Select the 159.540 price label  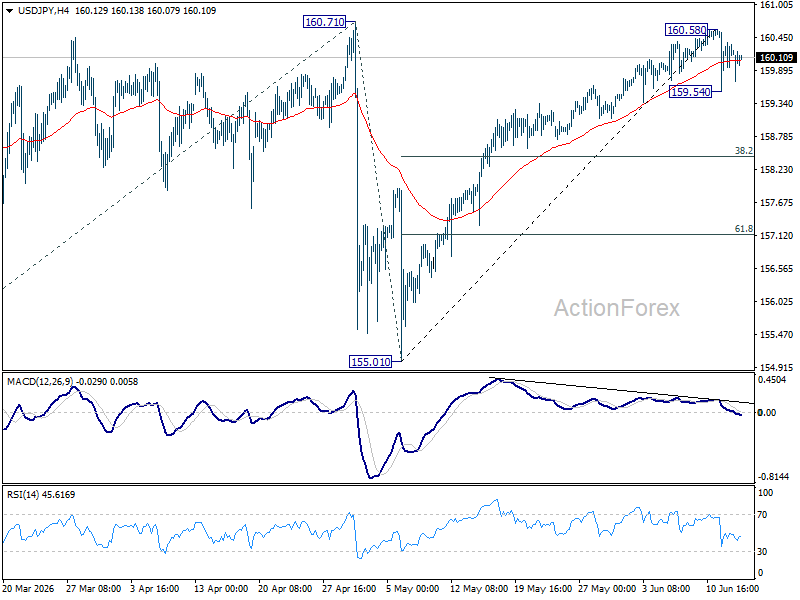coord(690,92)
